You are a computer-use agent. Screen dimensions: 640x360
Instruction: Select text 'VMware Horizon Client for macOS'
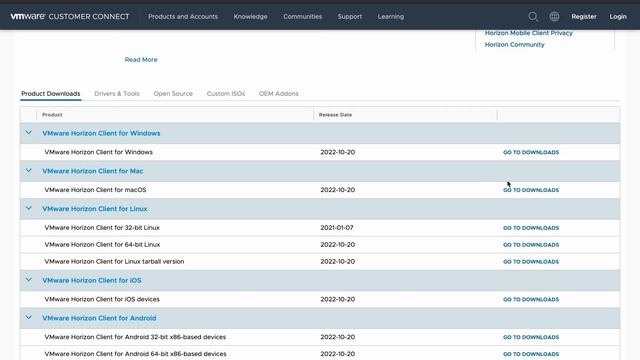pyautogui.click(x=95, y=190)
